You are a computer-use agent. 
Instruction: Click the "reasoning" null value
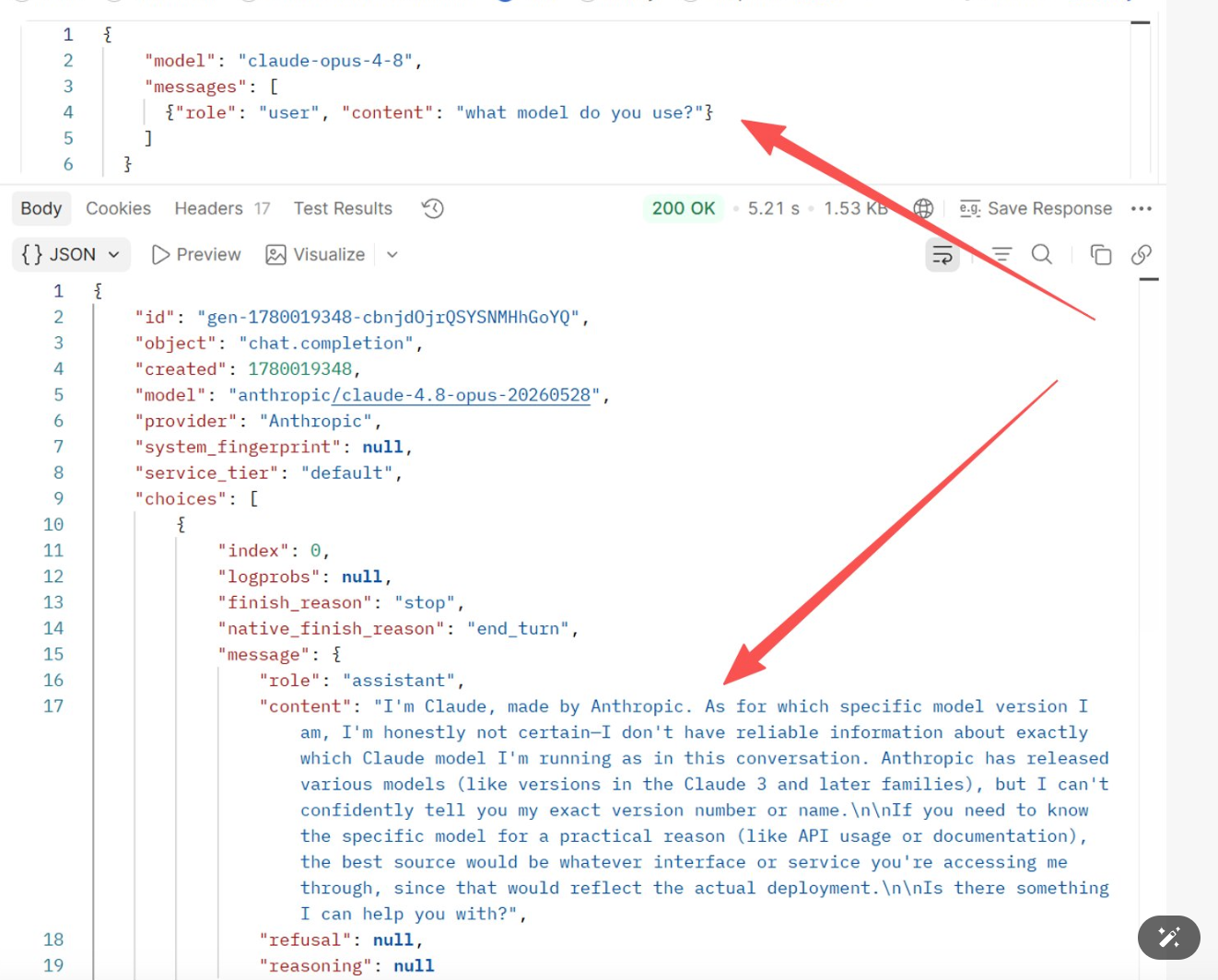click(x=414, y=966)
